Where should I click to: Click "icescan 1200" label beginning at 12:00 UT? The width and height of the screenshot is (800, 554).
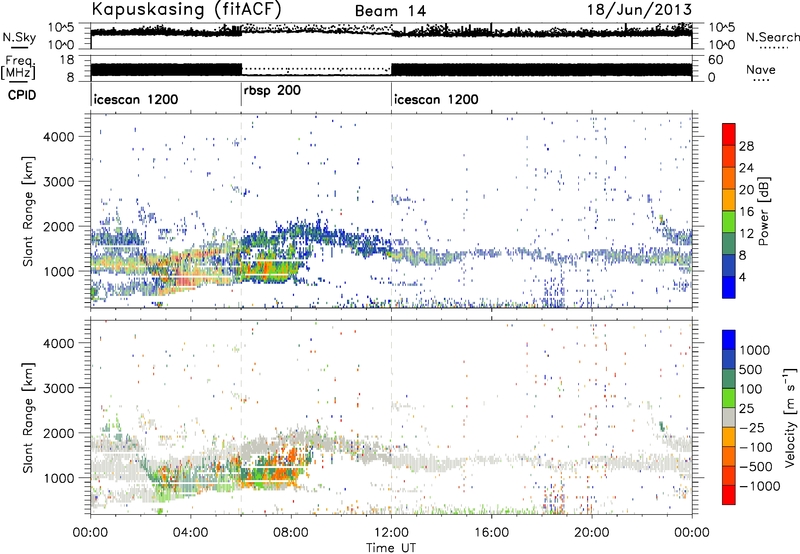[x=437, y=99]
